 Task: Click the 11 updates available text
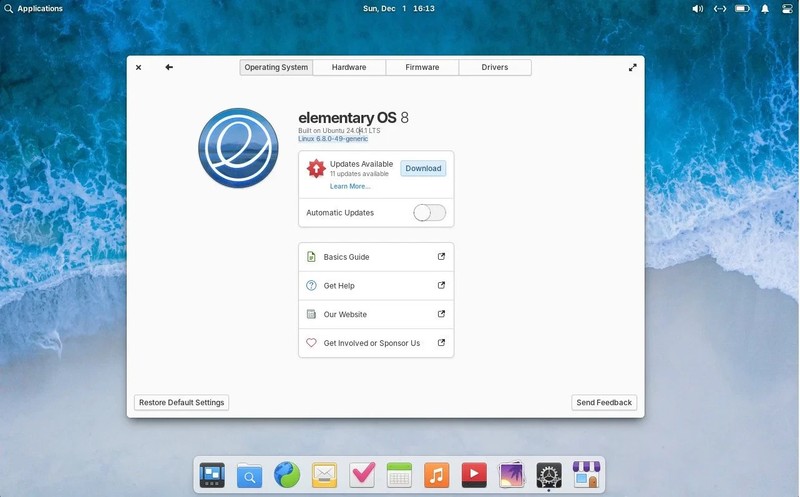[x=359, y=174]
